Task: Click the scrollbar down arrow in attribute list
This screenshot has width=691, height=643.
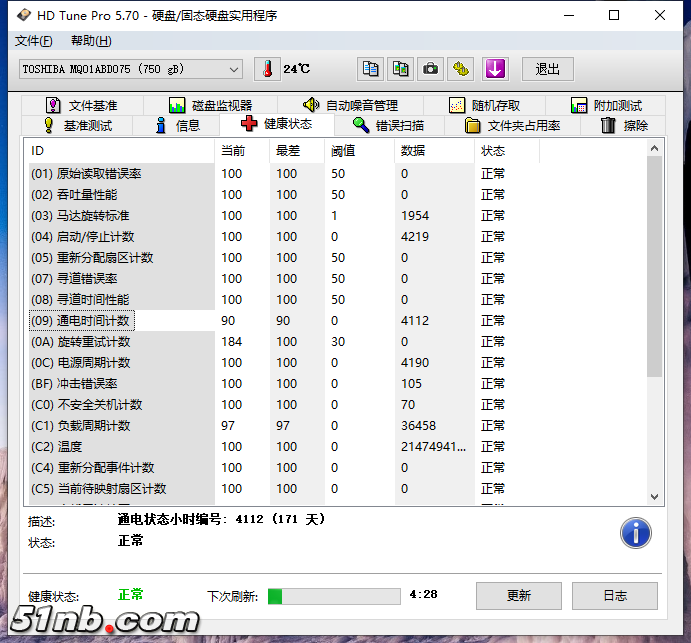Action: [655, 496]
